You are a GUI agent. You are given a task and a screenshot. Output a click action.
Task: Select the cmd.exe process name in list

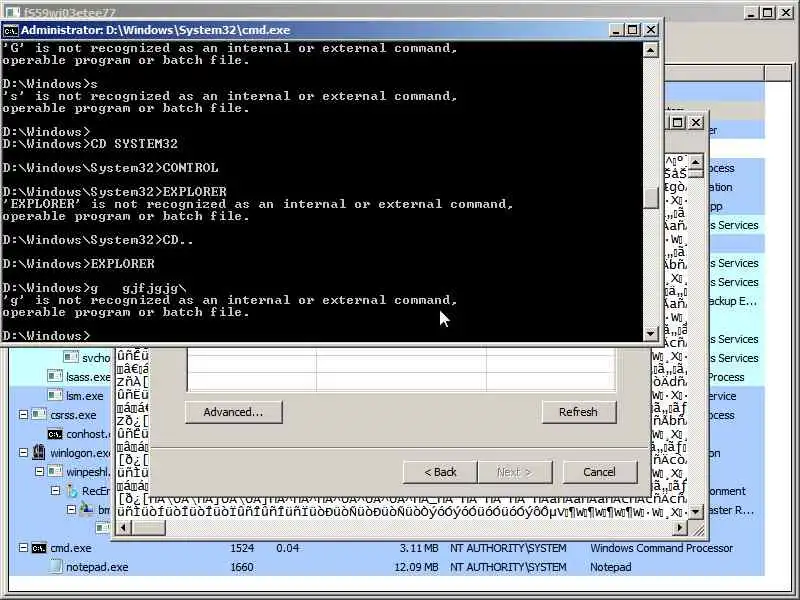[70, 548]
